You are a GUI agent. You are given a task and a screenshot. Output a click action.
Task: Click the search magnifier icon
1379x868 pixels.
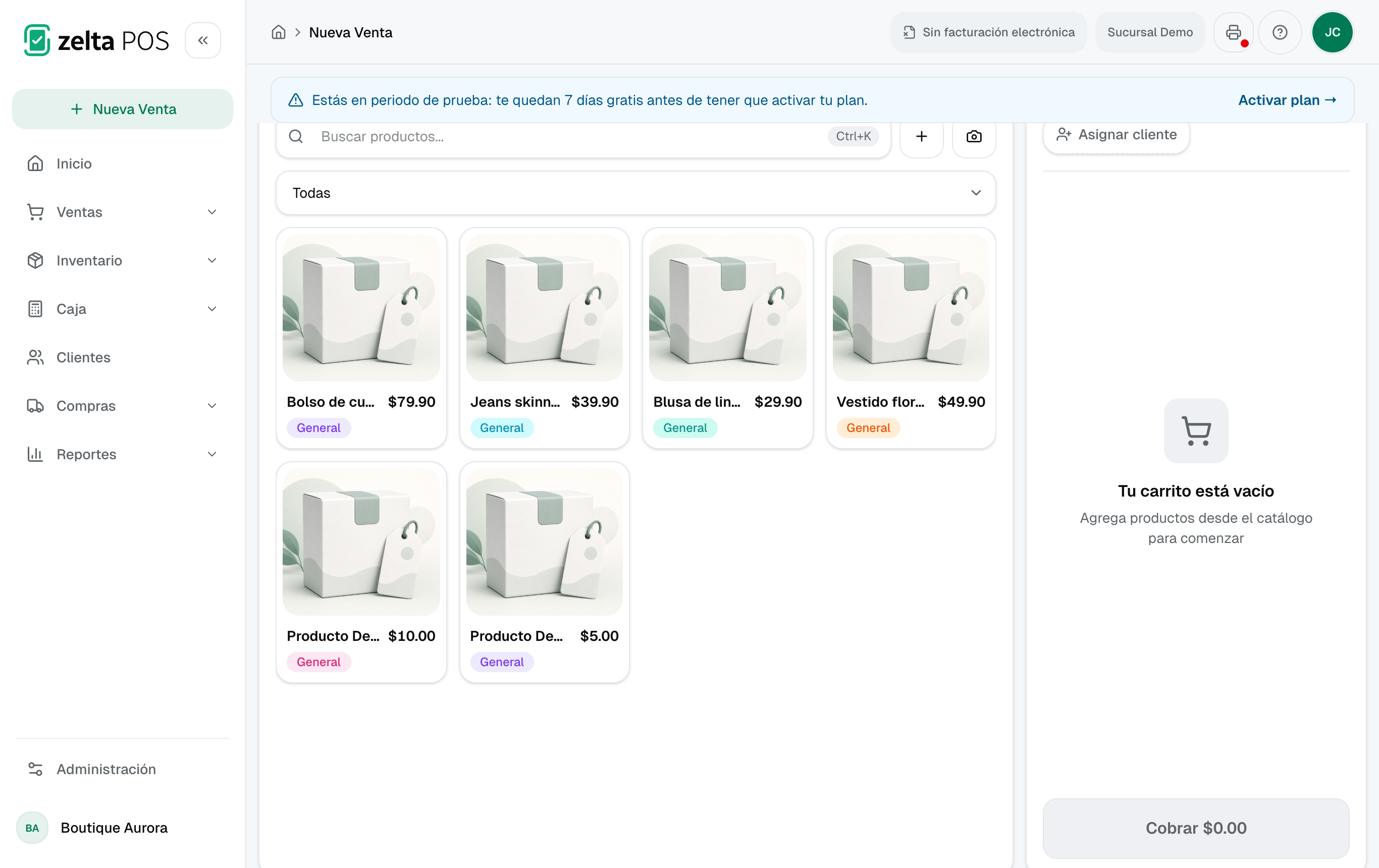[x=295, y=136]
